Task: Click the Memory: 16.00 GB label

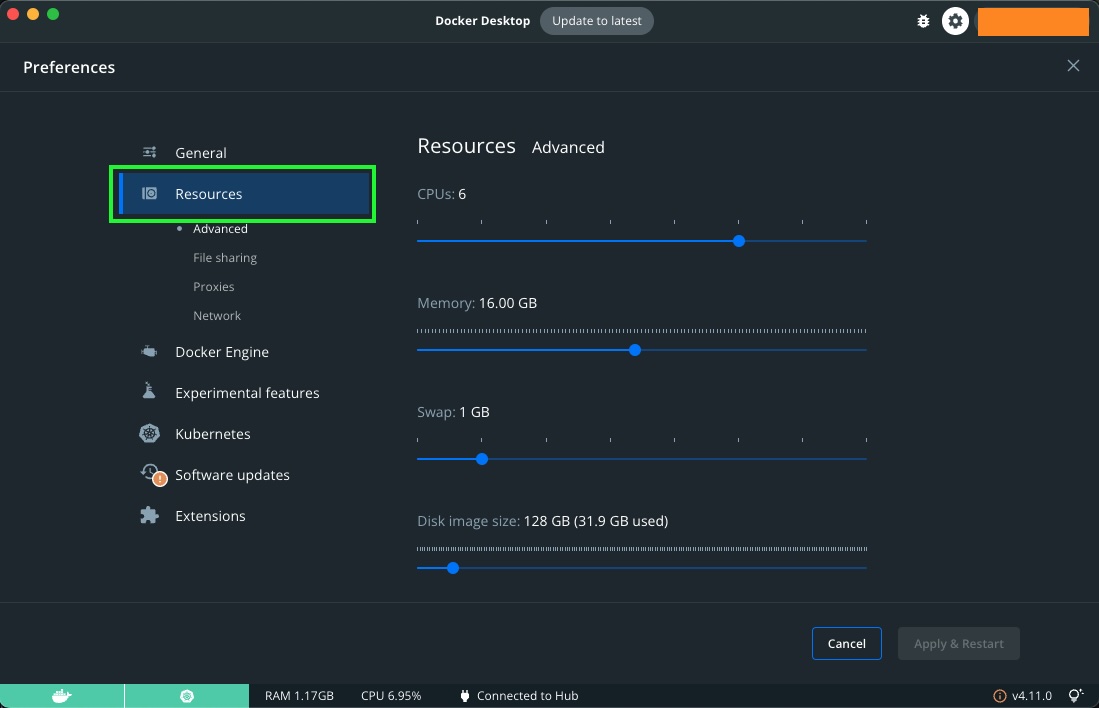Action: coord(477,304)
